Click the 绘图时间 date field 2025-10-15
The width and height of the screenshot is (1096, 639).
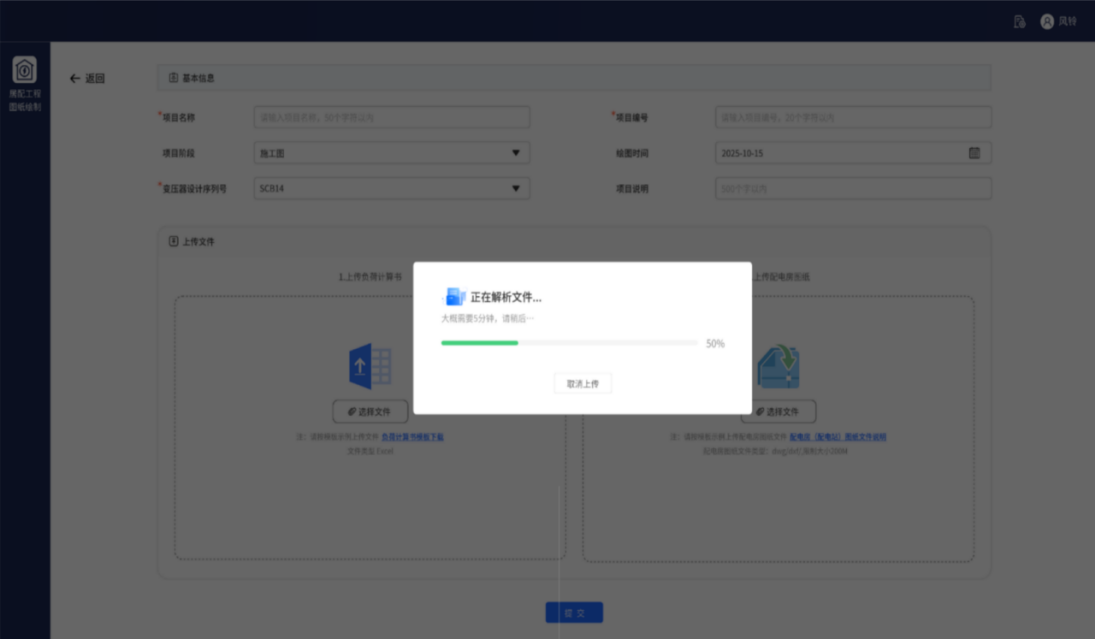pyautogui.click(x=853, y=153)
